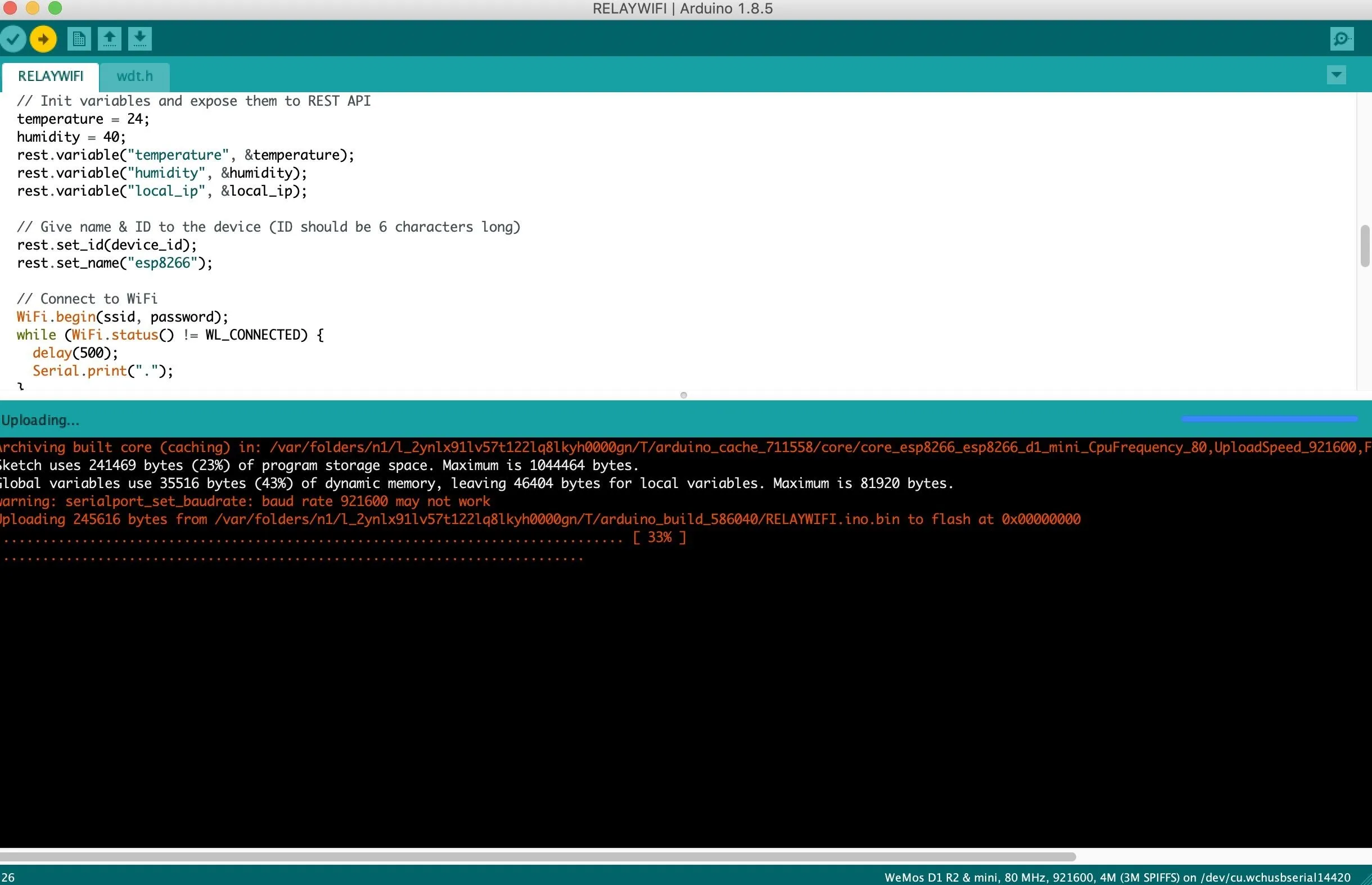Image resolution: width=1372 pixels, height=885 pixels.
Task: Click the Verify checkmark button
Action: click(12, 39)
